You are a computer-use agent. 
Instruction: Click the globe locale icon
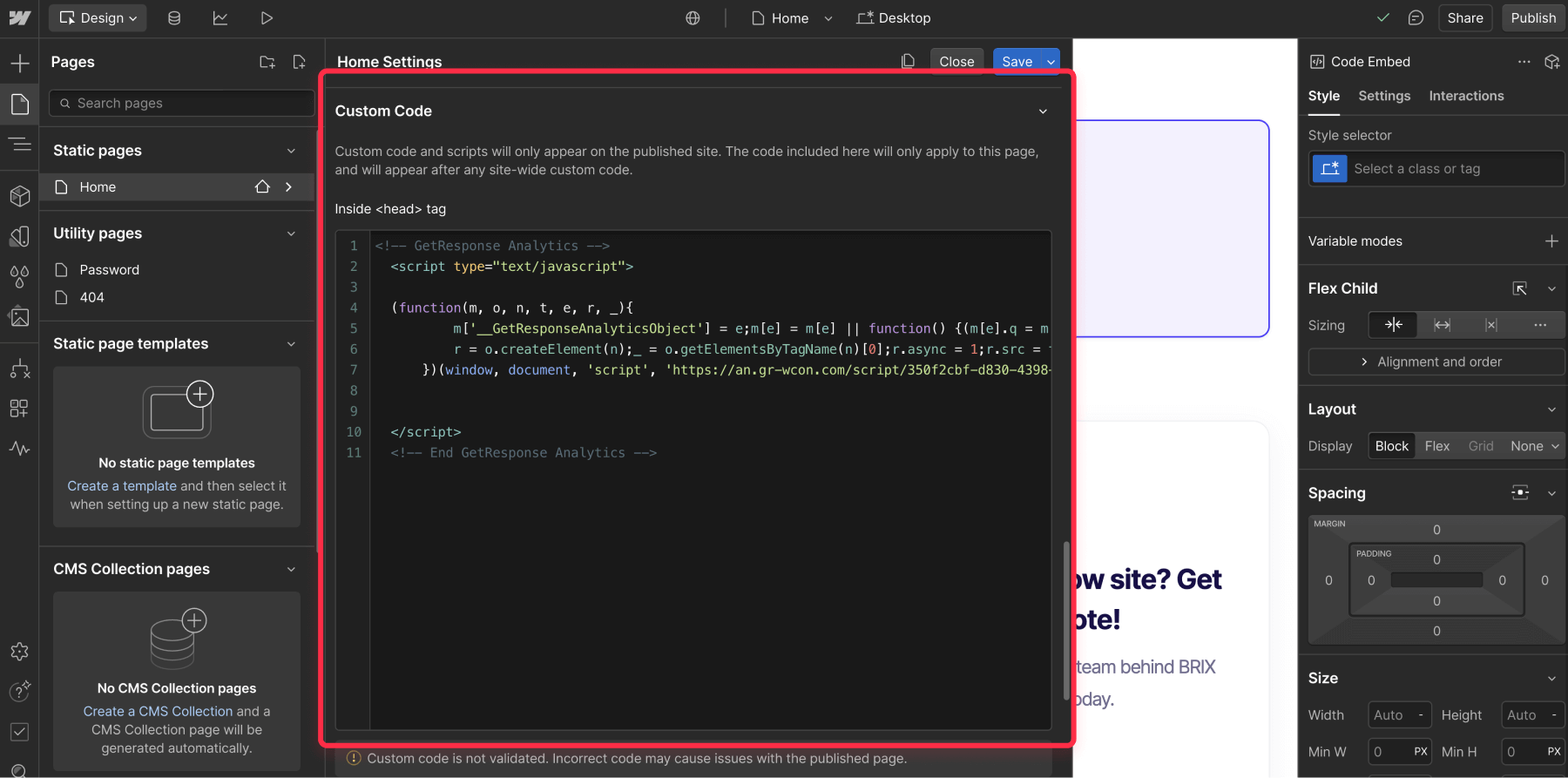pyautogui.click(x=693, y=17)
